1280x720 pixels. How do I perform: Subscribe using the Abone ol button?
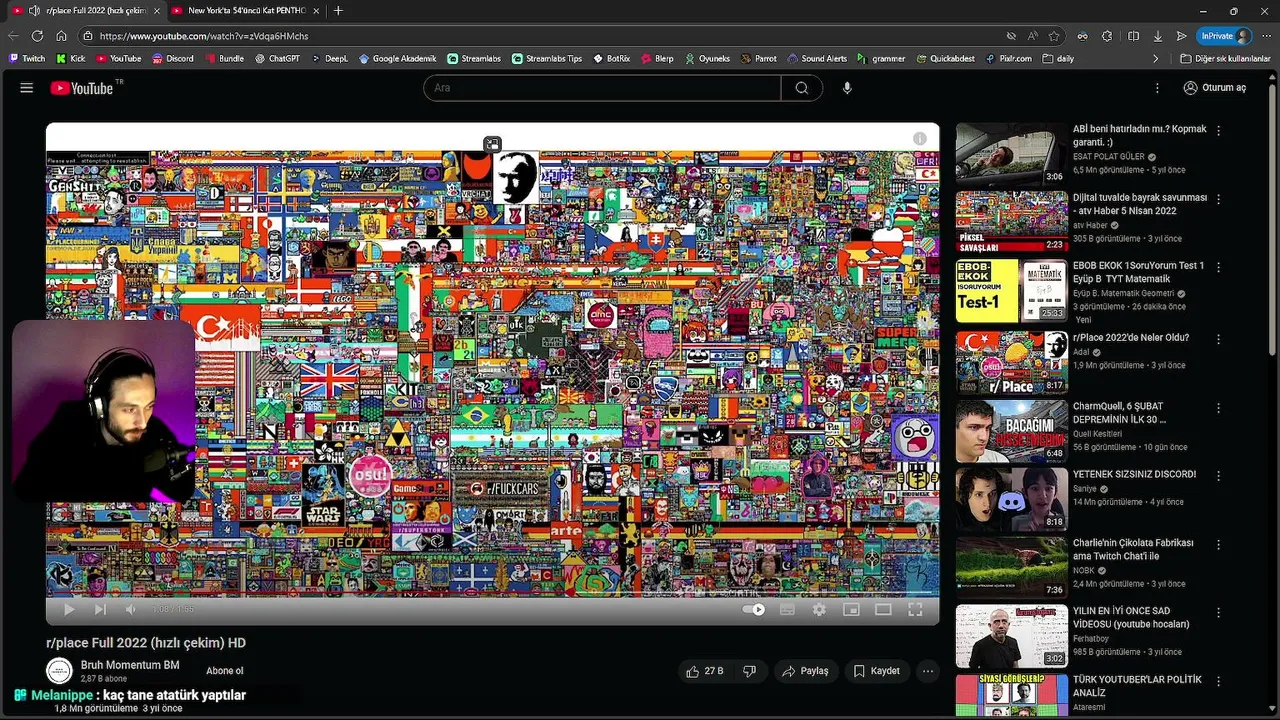[x=225, y=671]
